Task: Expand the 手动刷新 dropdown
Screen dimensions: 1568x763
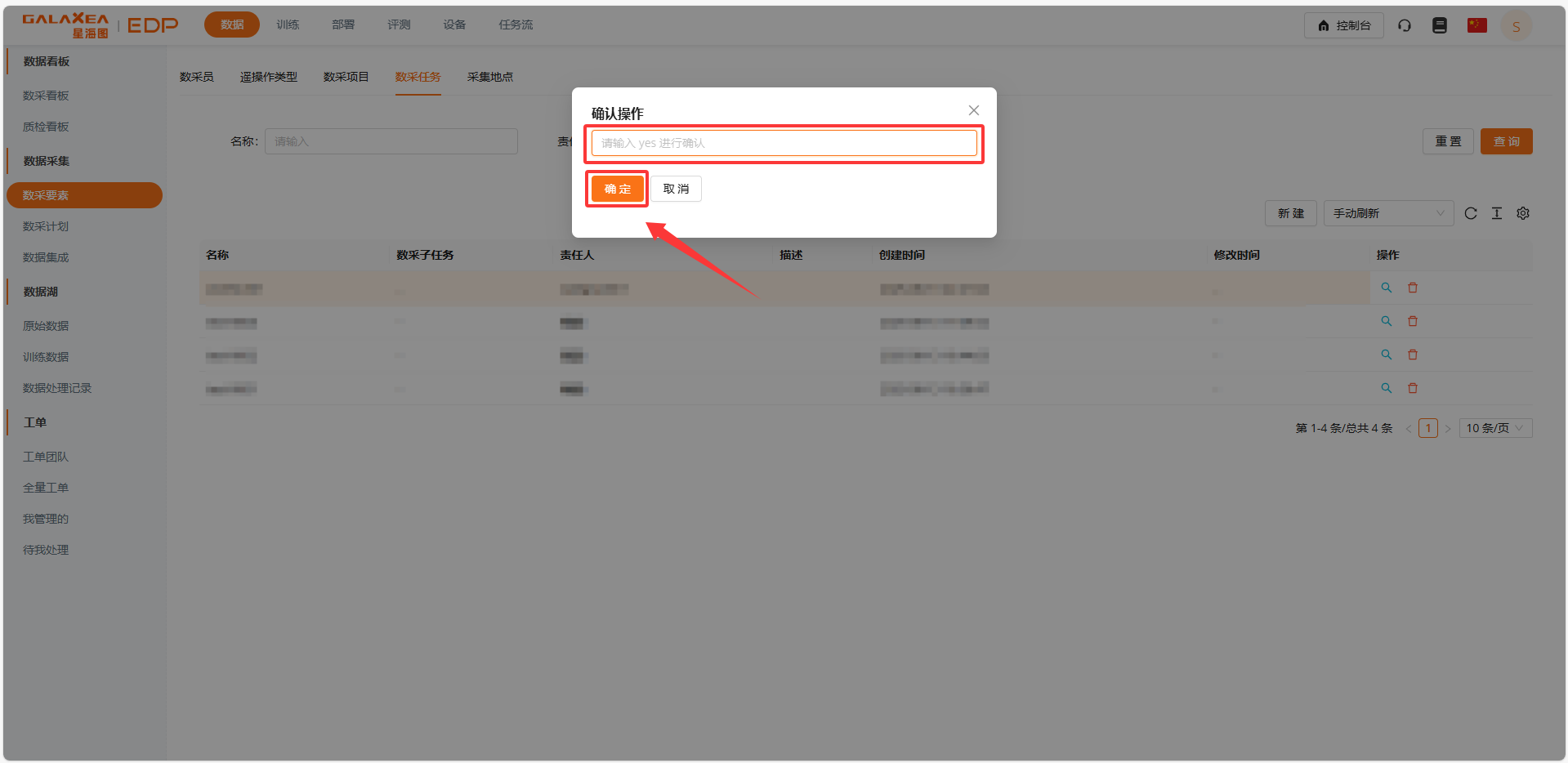Action: 1387,213
